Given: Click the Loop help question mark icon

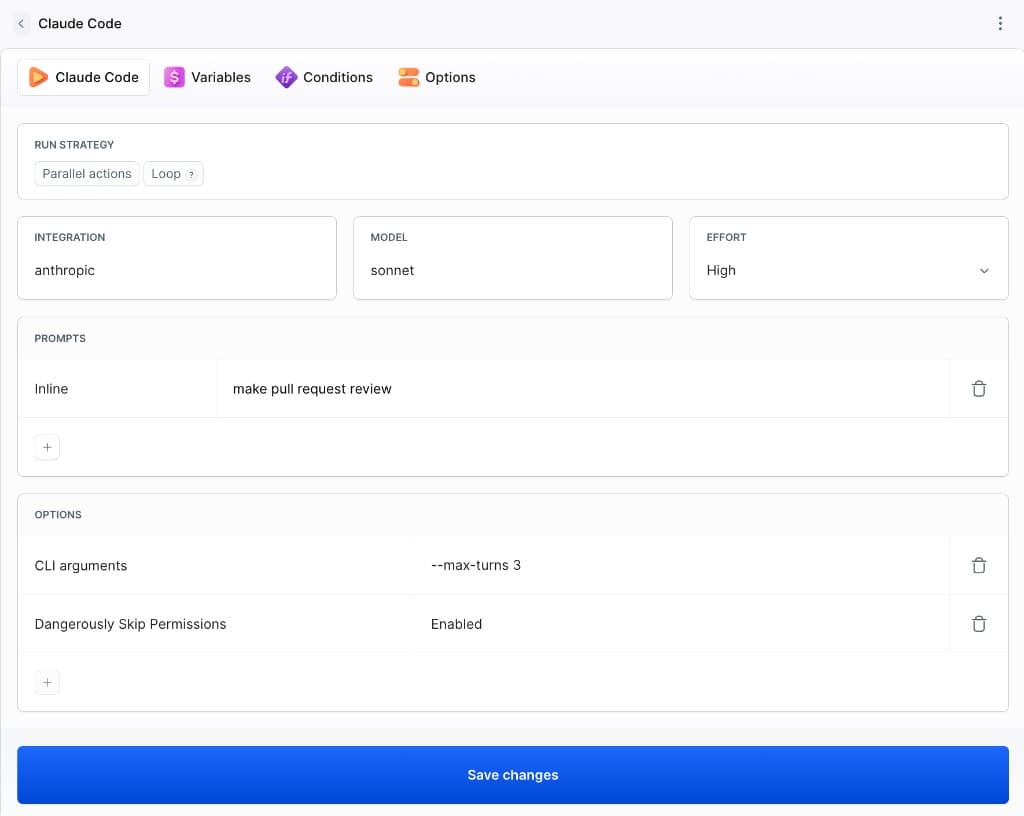Looking at the screenshot, I should pyautogui.click(x=191, y=175).
